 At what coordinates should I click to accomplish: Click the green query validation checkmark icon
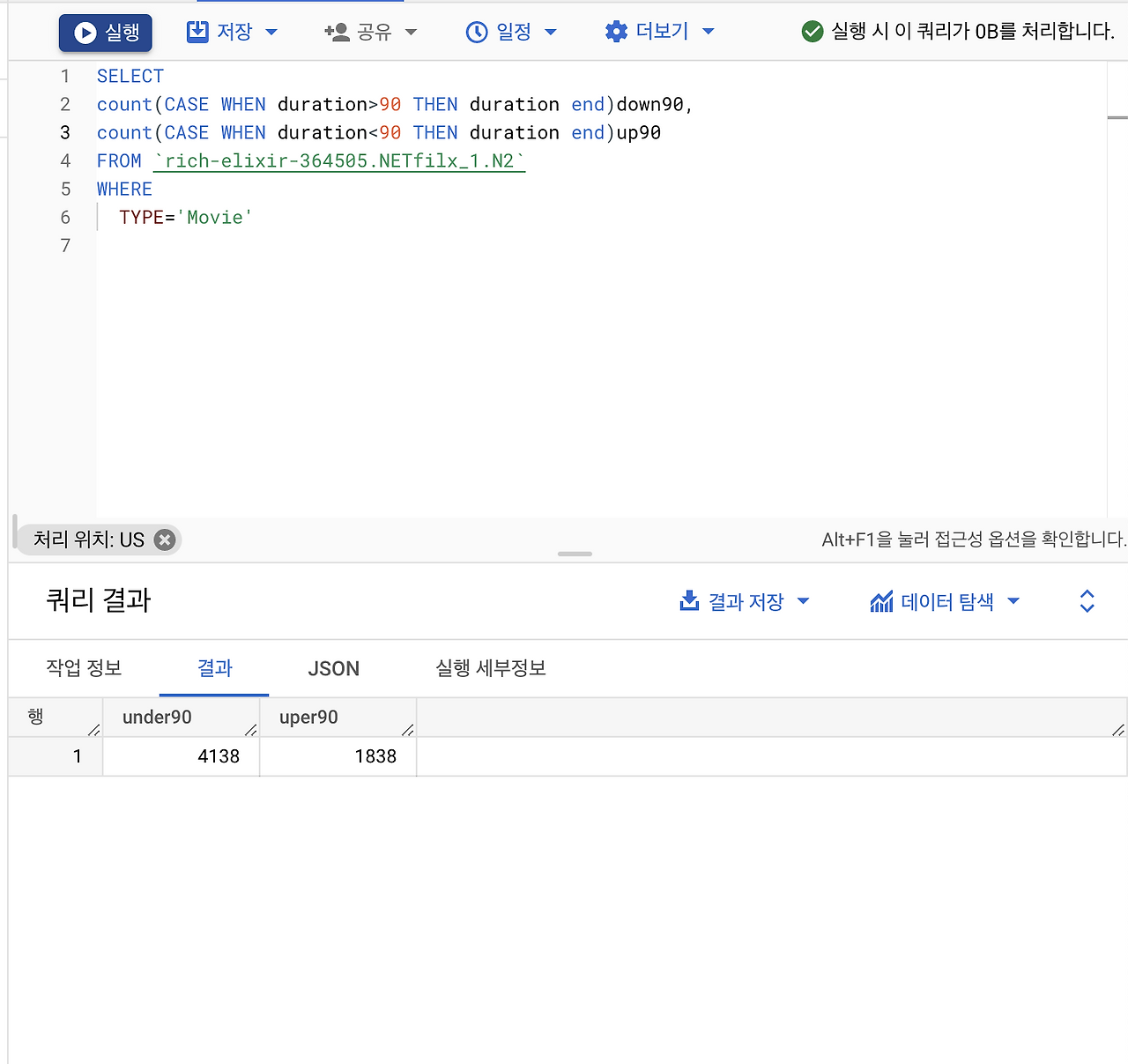(x=813, y=32)
